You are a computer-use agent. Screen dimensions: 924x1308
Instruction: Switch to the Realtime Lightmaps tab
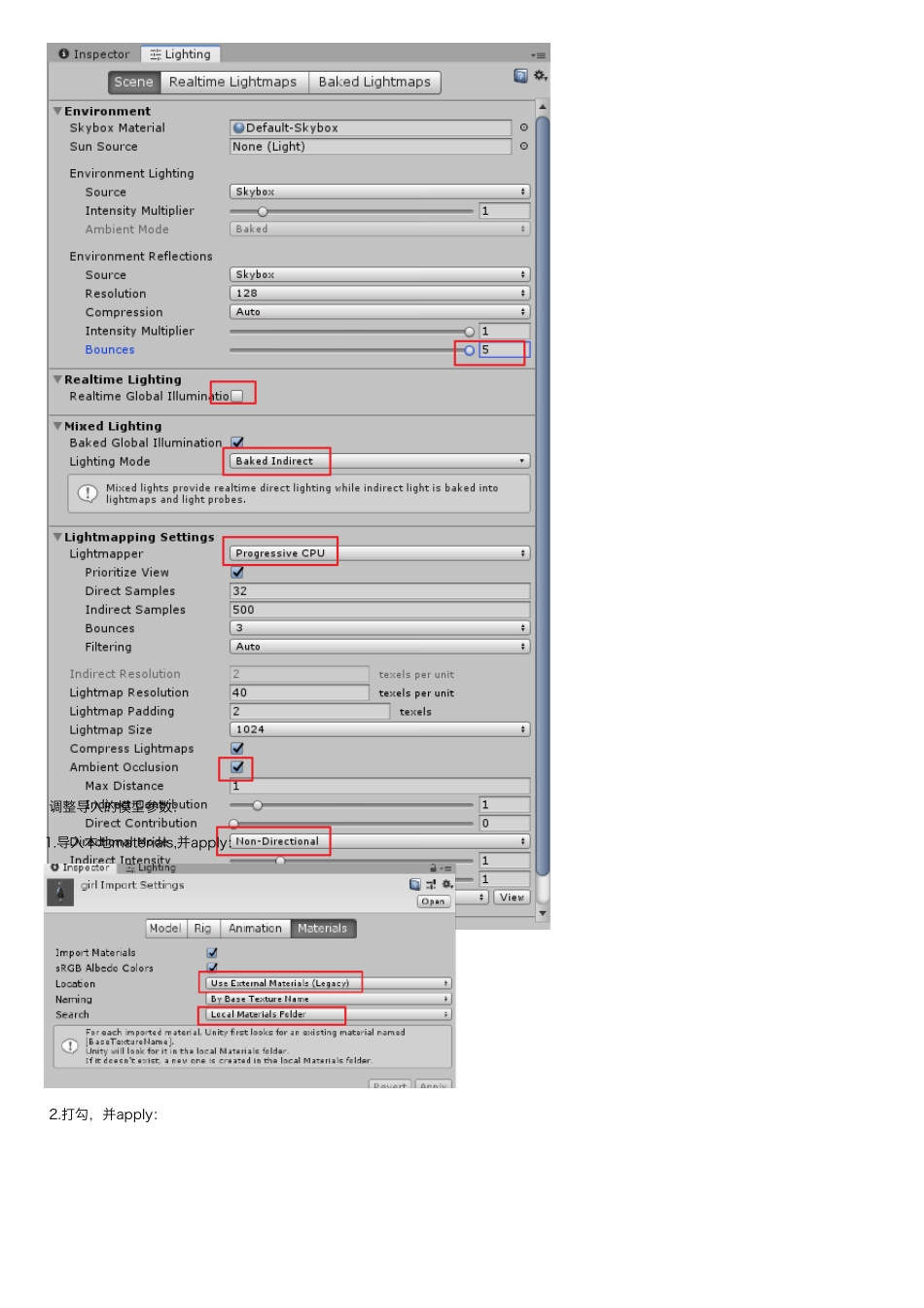(233, 82)
